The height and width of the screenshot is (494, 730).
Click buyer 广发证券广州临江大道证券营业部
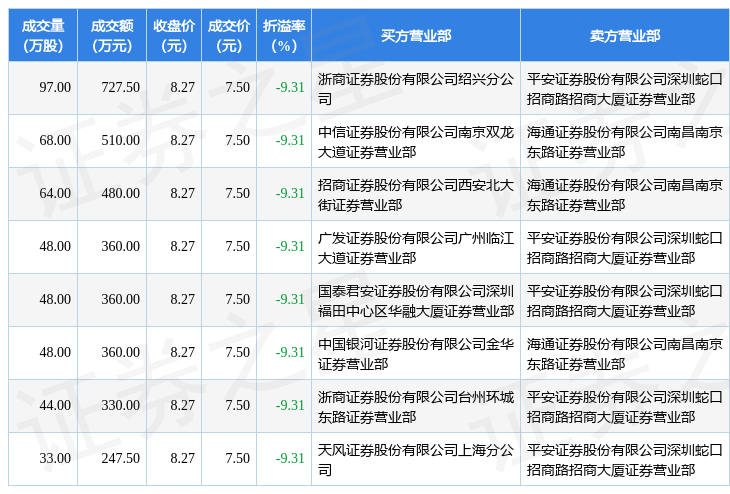point(416,248)
